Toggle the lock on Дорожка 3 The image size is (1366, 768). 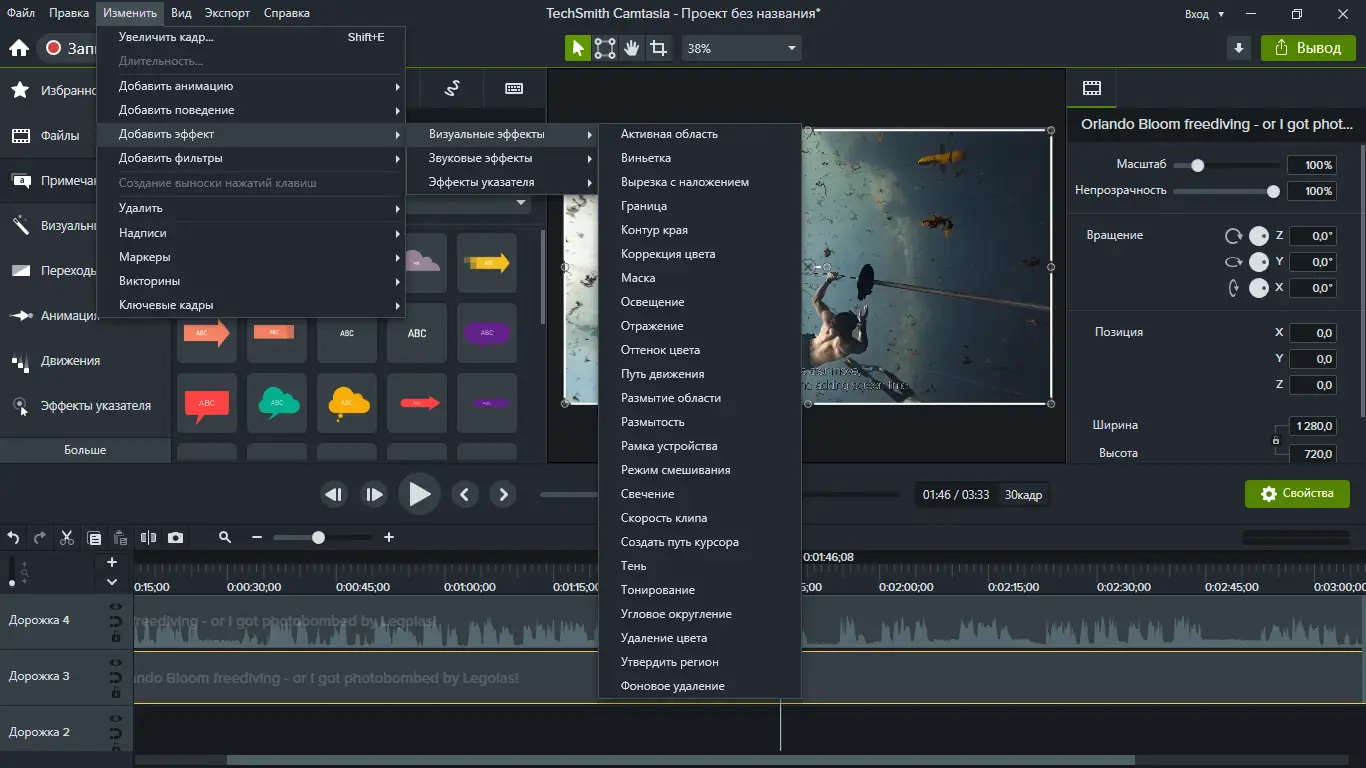point(116,693)
